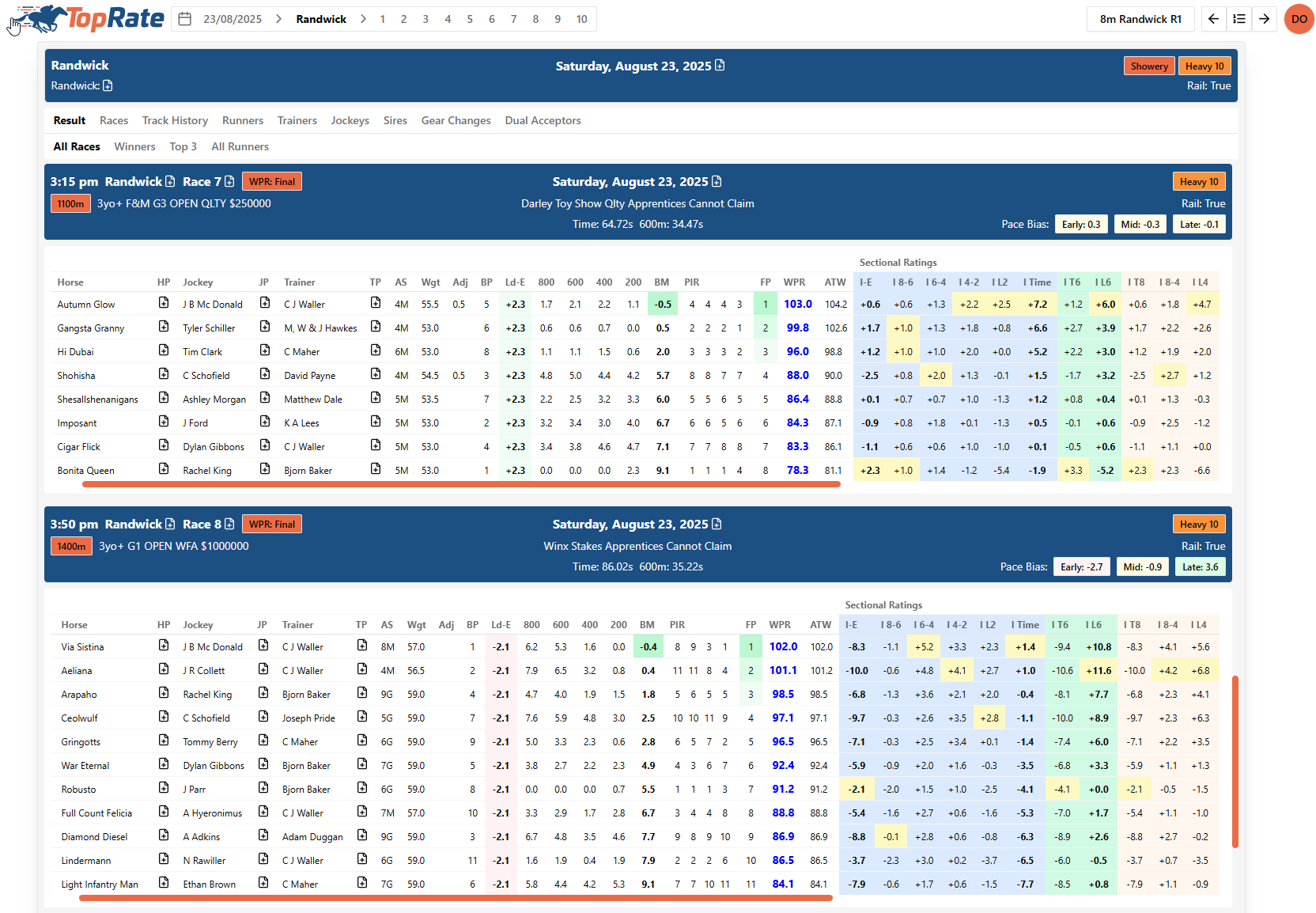This screenshot has width=1316, height=913.
Task: Open the document icon after Randwick in Race 7 header
Action: [x=170, y=181]
